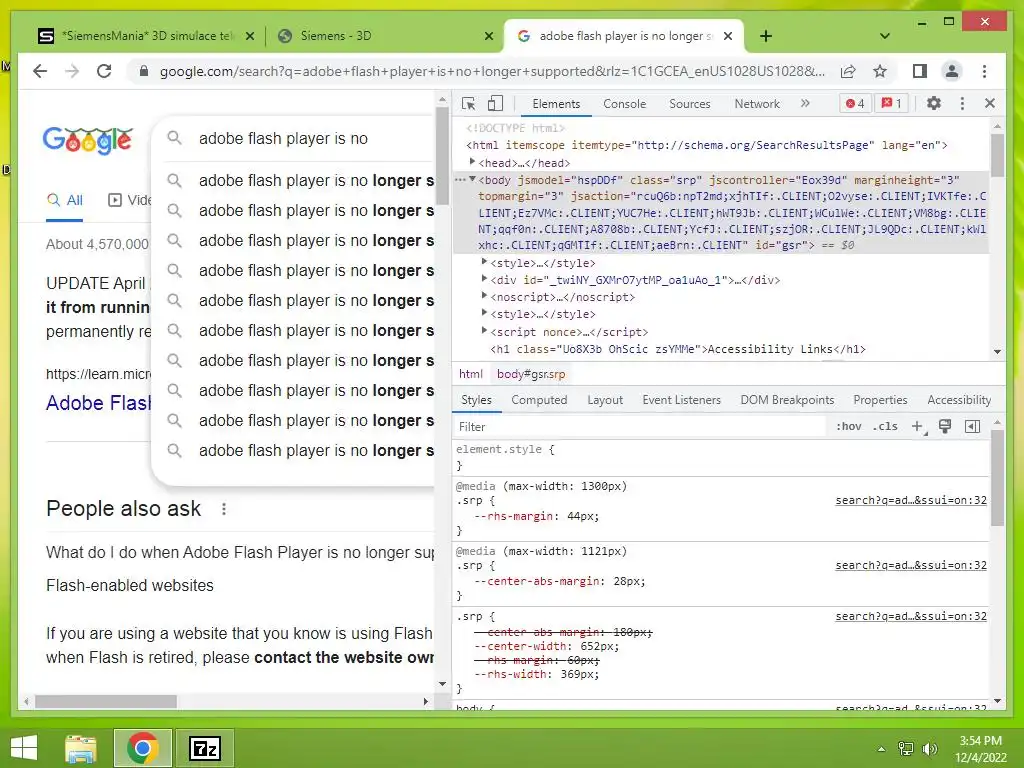Expand the What do I do question
Screen dimensions: 1024x768
click(x=240, y=552)
